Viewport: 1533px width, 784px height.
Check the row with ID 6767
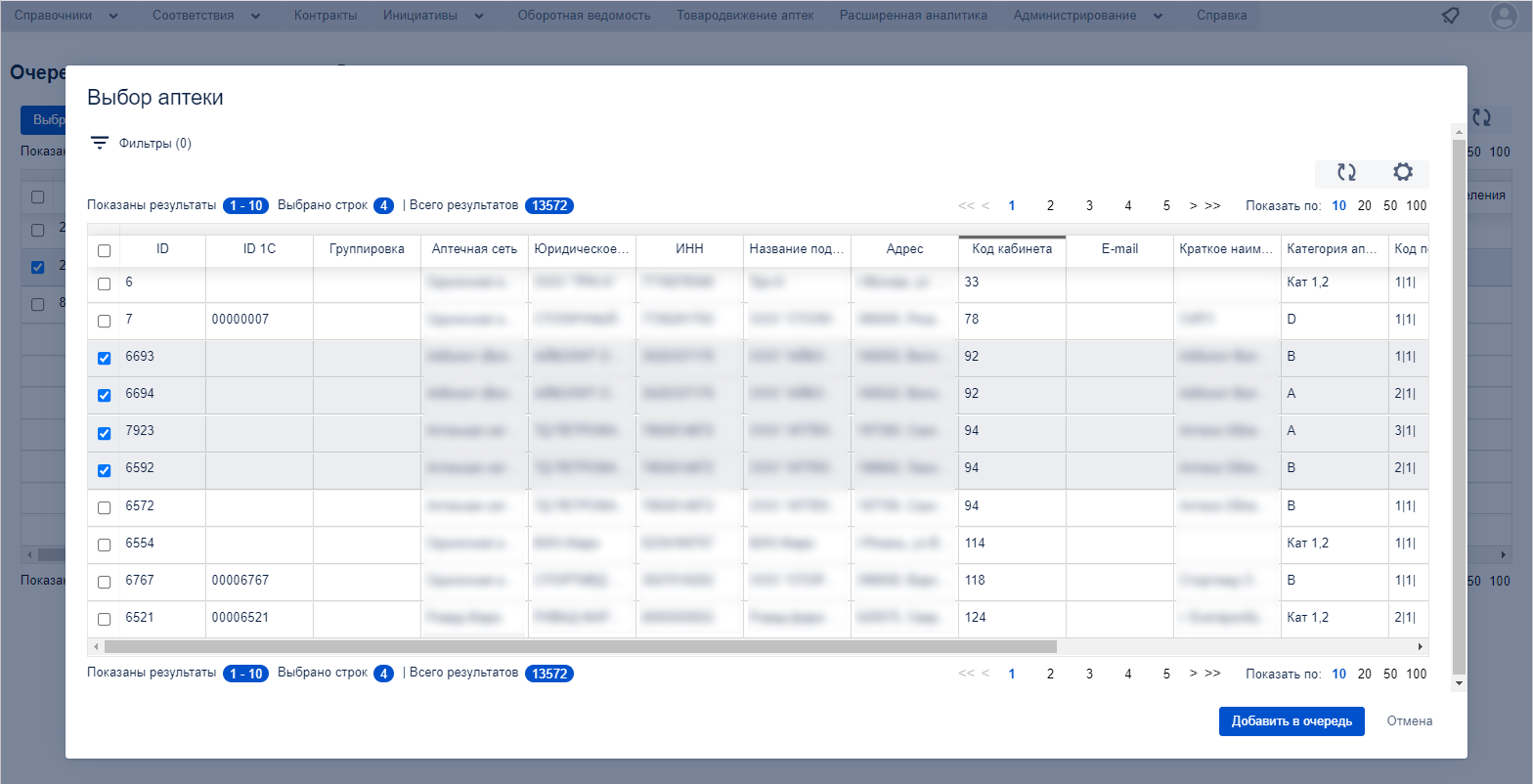click(x=105, y=582)
